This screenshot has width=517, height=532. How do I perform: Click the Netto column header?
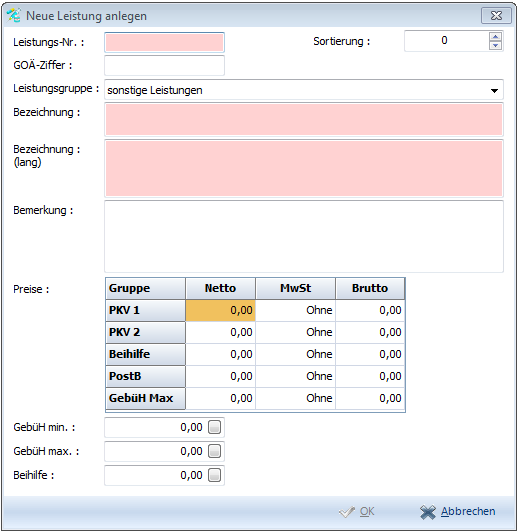click(221, 288)
